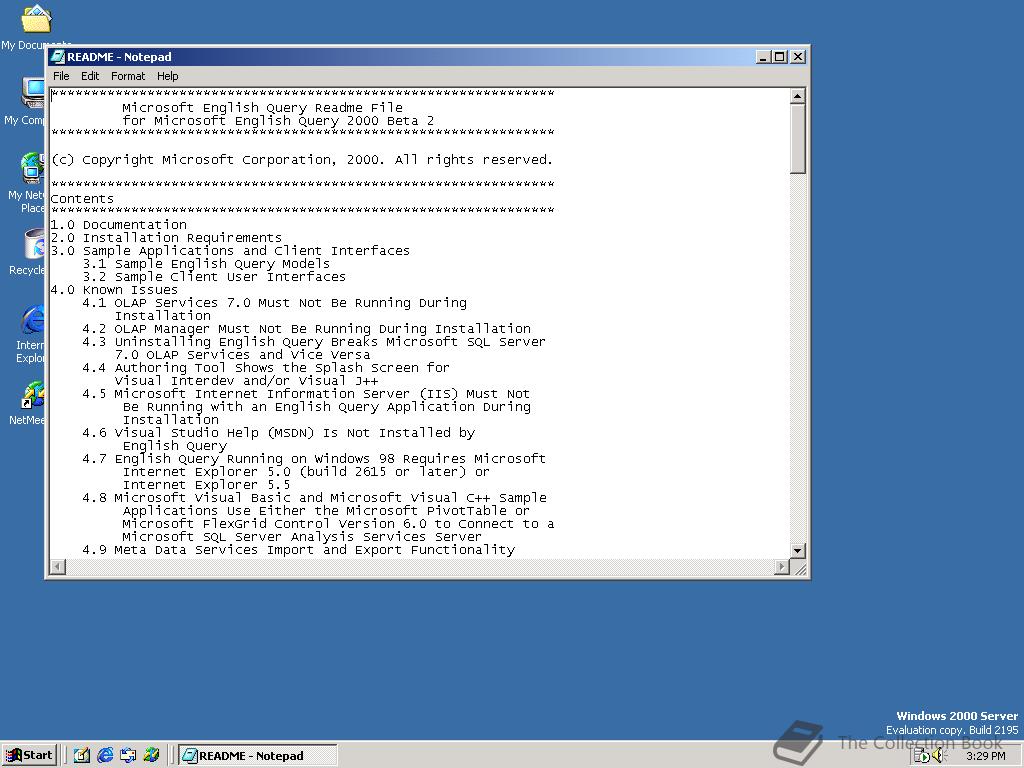
Task: Click 'Microsoft SQL Server Analysis Services Server' line
Action: 302,537
